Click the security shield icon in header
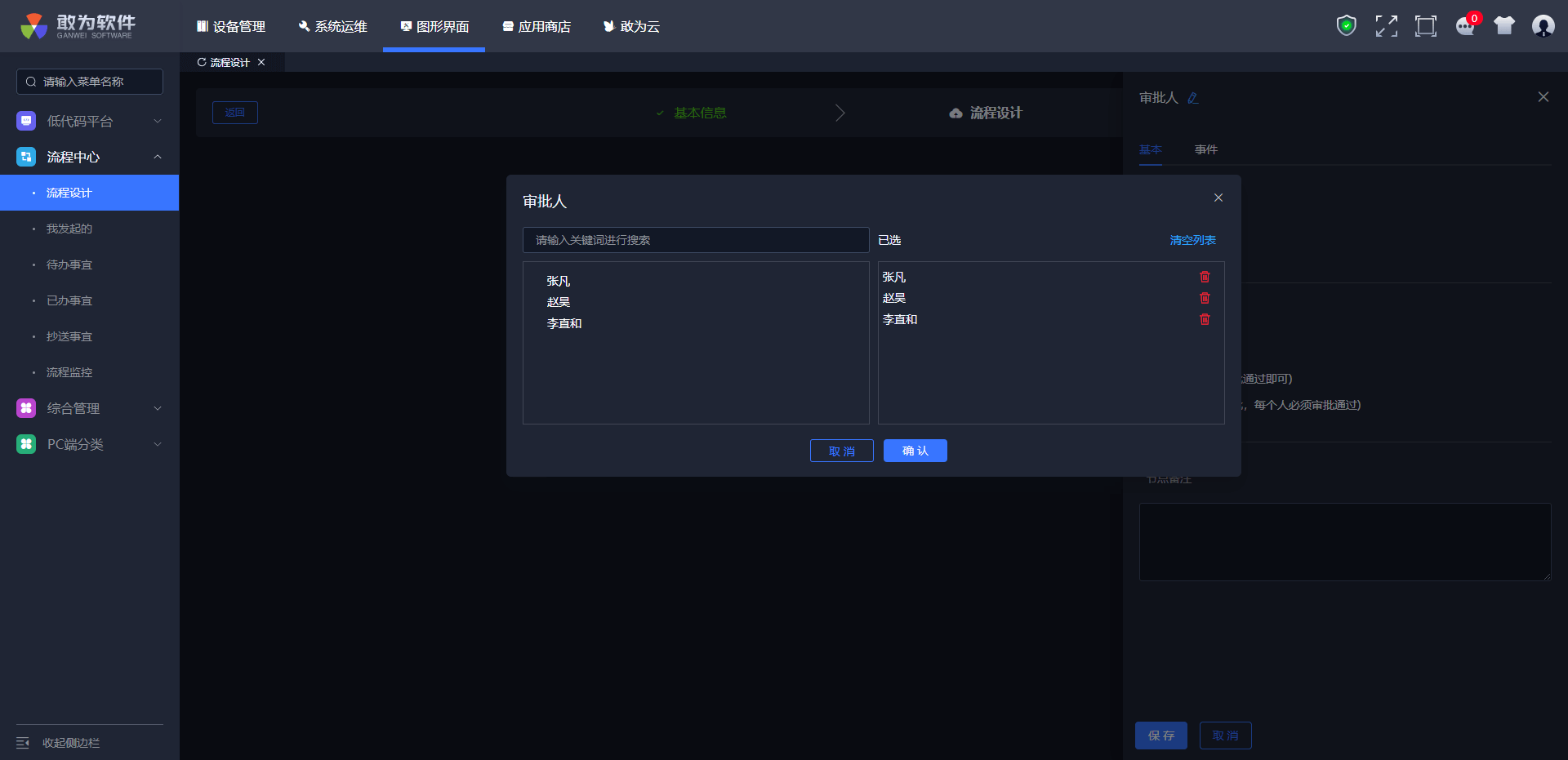This screenshot has width=1568, height=760. pyautogui.click(x=1346, y=26)
